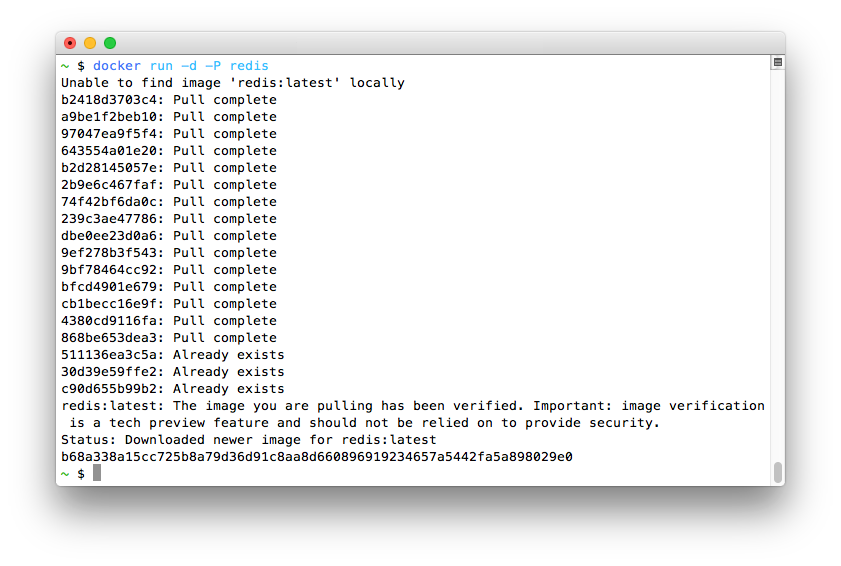Click '511136ea3c5a: Already exists' line
Image resolution: width=841 pixels, height=566 pixels.
click(172, 355)
